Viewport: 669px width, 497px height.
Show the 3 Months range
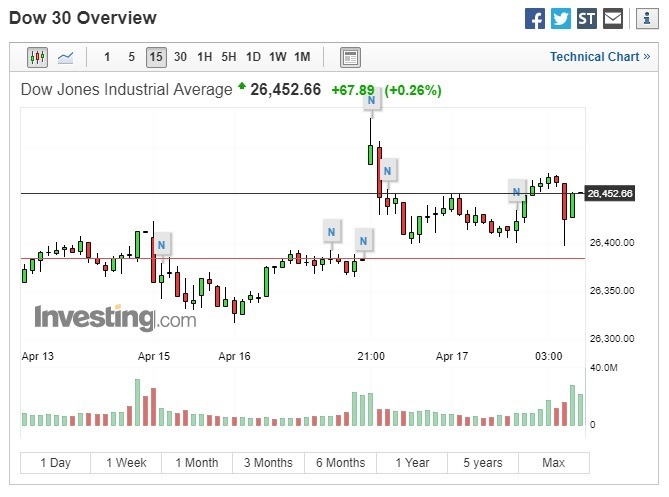coord(268,463)
